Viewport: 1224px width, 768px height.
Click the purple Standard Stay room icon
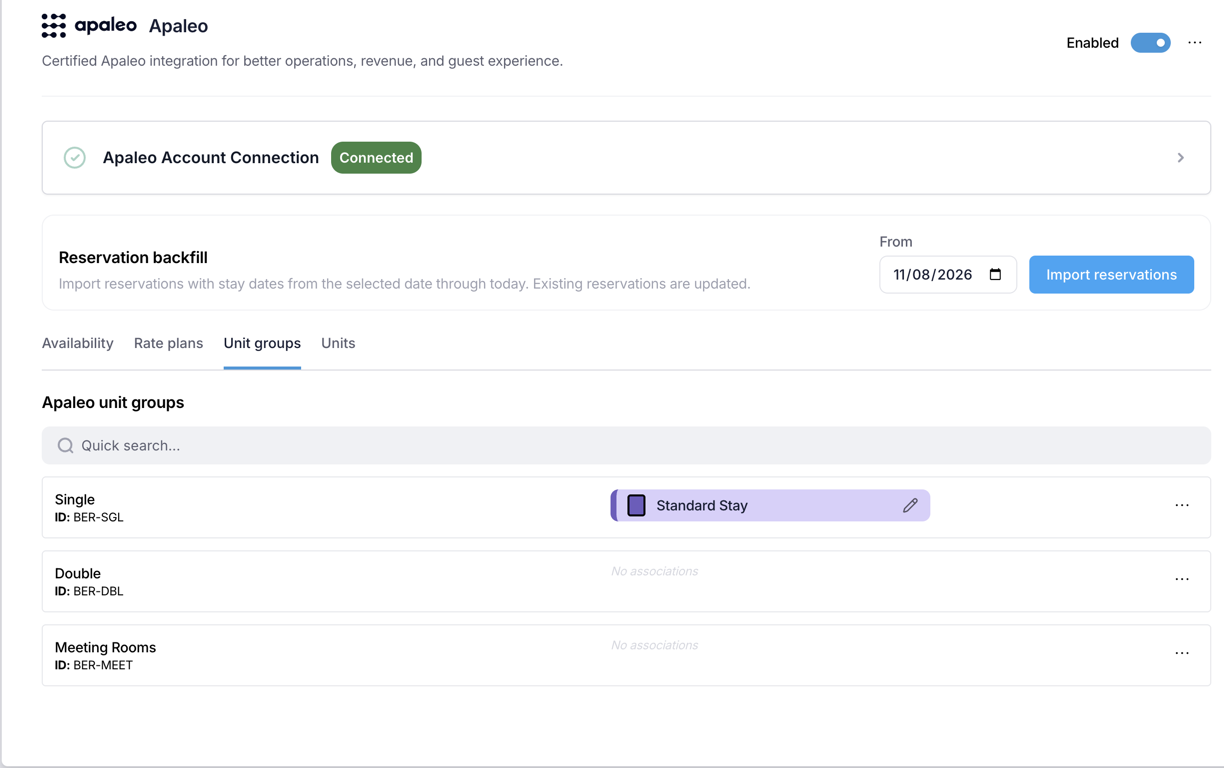[x=636, y=506]
